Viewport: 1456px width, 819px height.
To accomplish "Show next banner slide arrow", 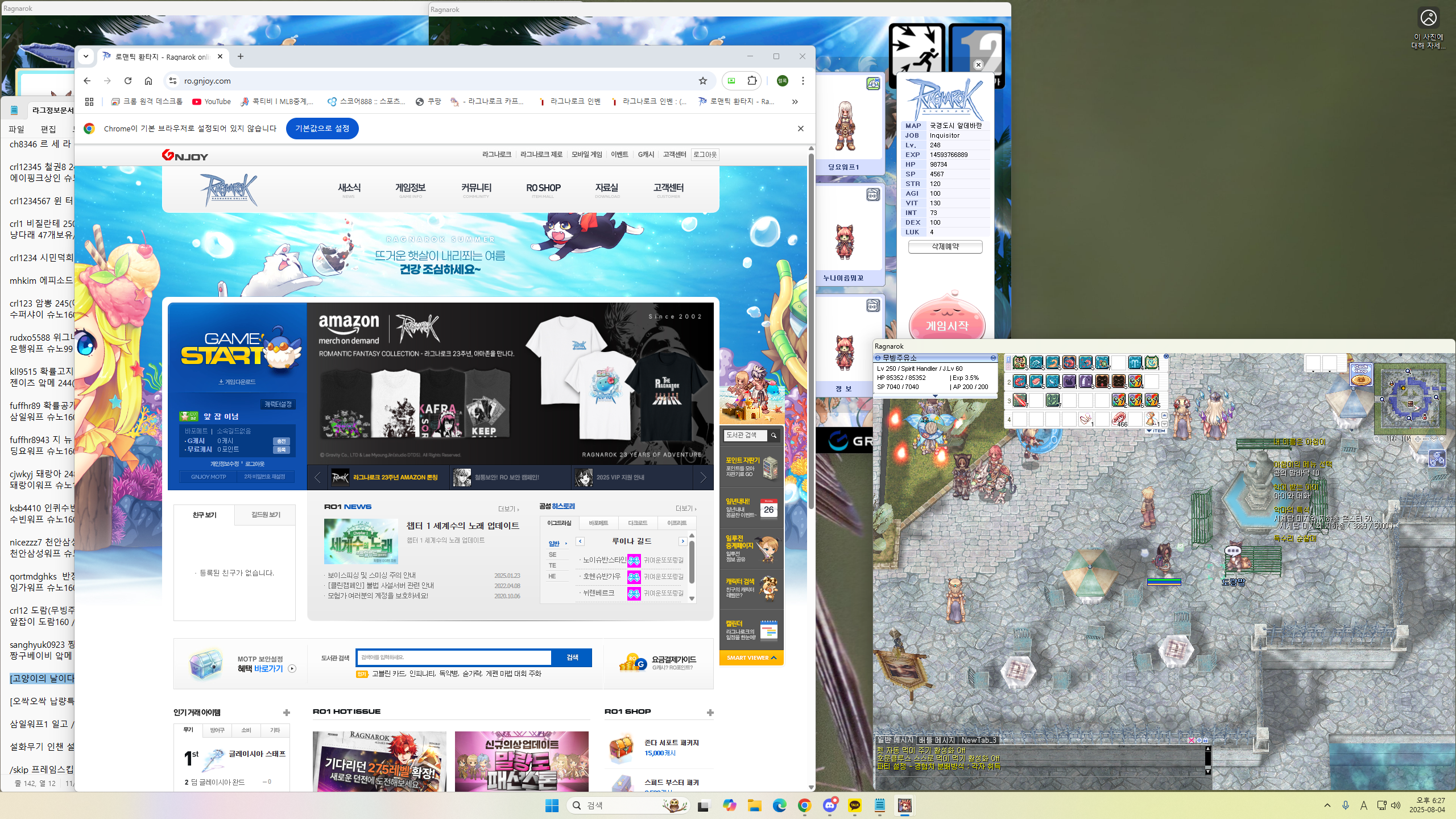I will tap(704, 478).
